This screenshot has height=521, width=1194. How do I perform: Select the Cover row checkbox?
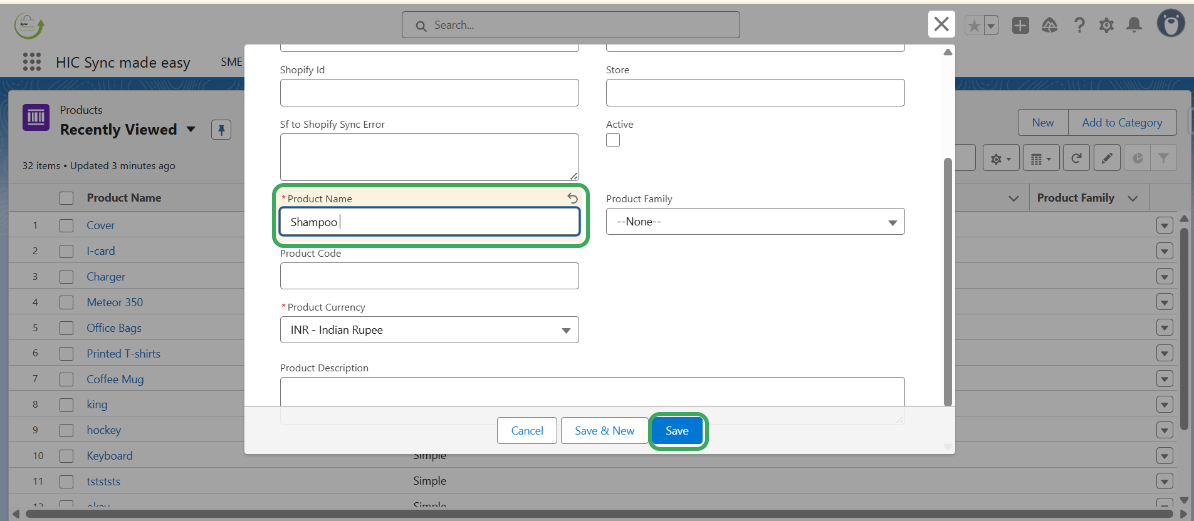point(66,225)
